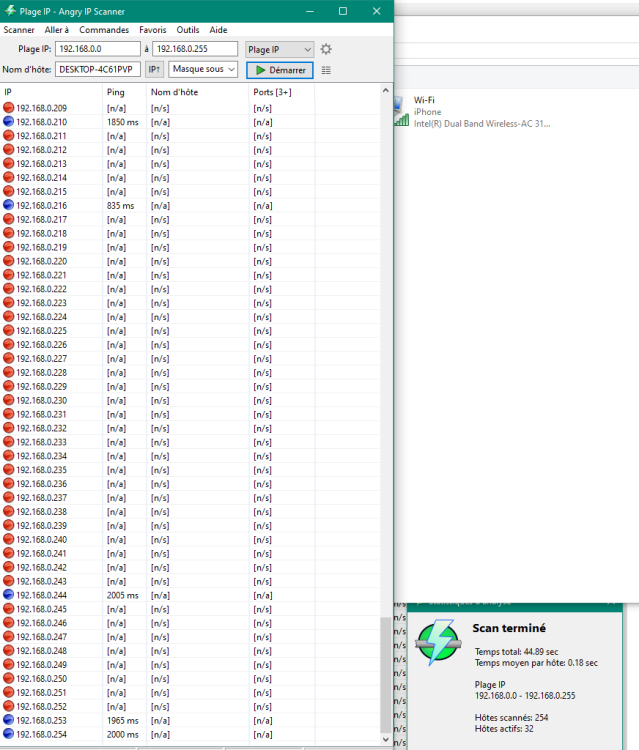
Task: Click the blue alive icon for 192.168.0.210
Action: point(8,121)
